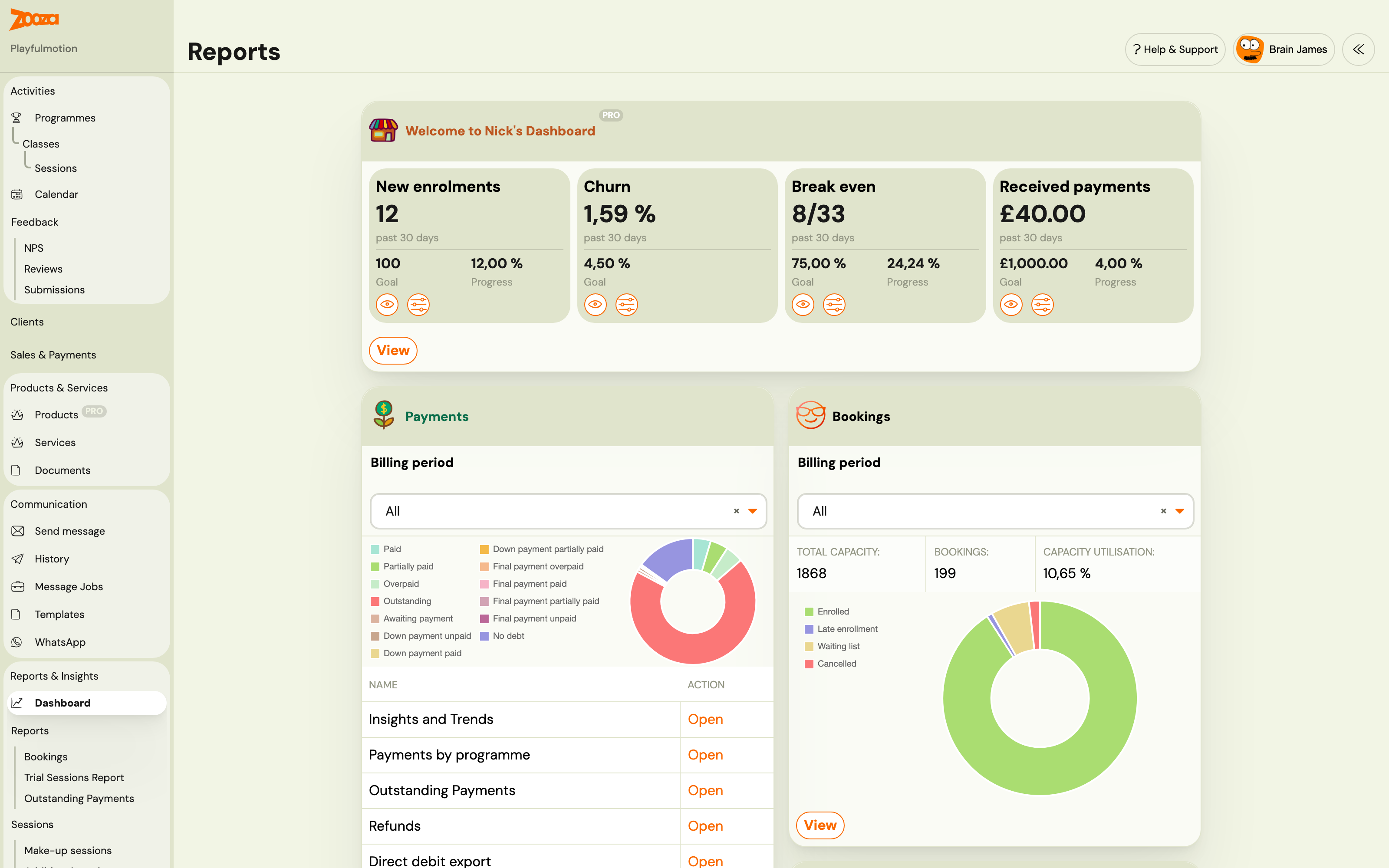This screenshot has height=868, width=1389.
Task: Click the WhatsApp icon in the sidebar
Action: tap(16, 642)
